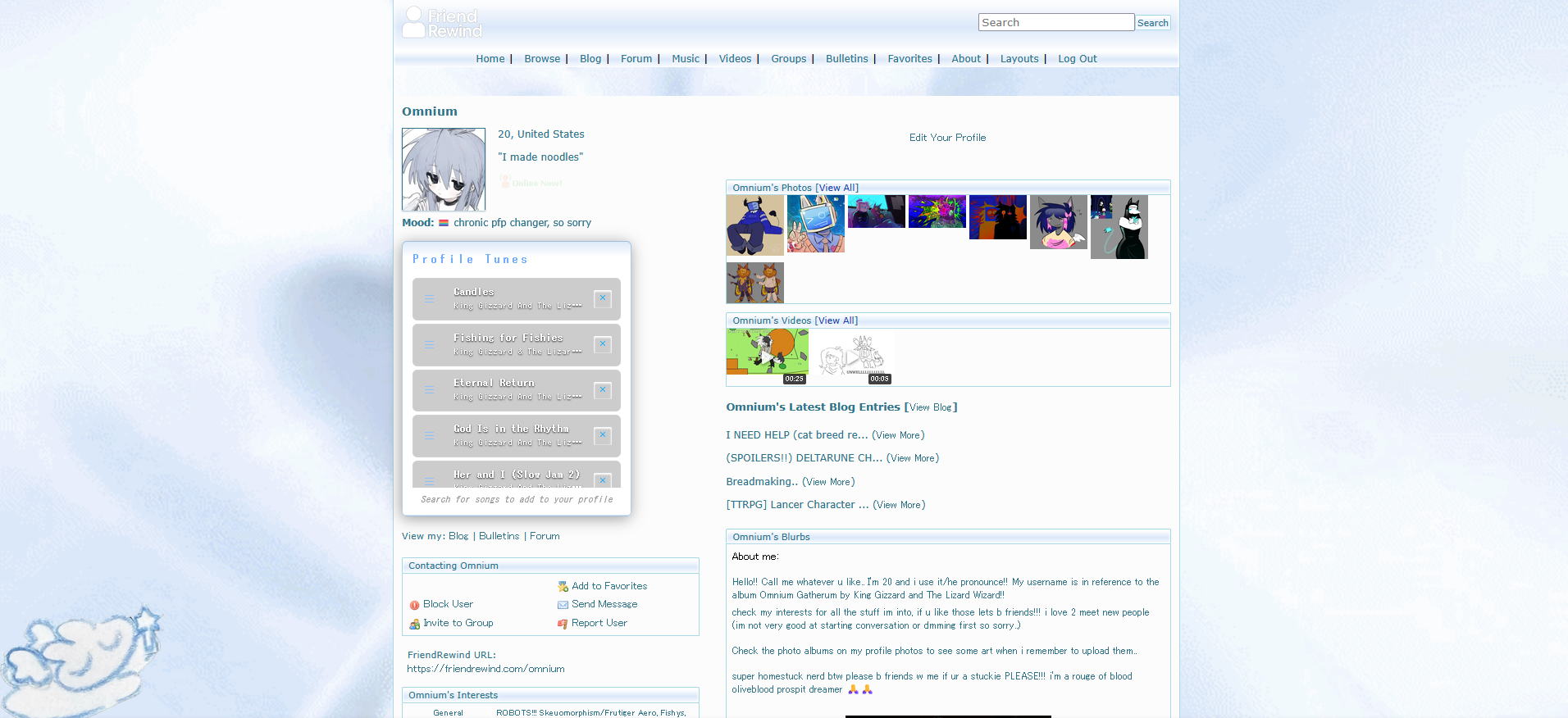View More of I NEED HELP blog entry
This screenshot has width=1568, height=718.
pos(898,435)
